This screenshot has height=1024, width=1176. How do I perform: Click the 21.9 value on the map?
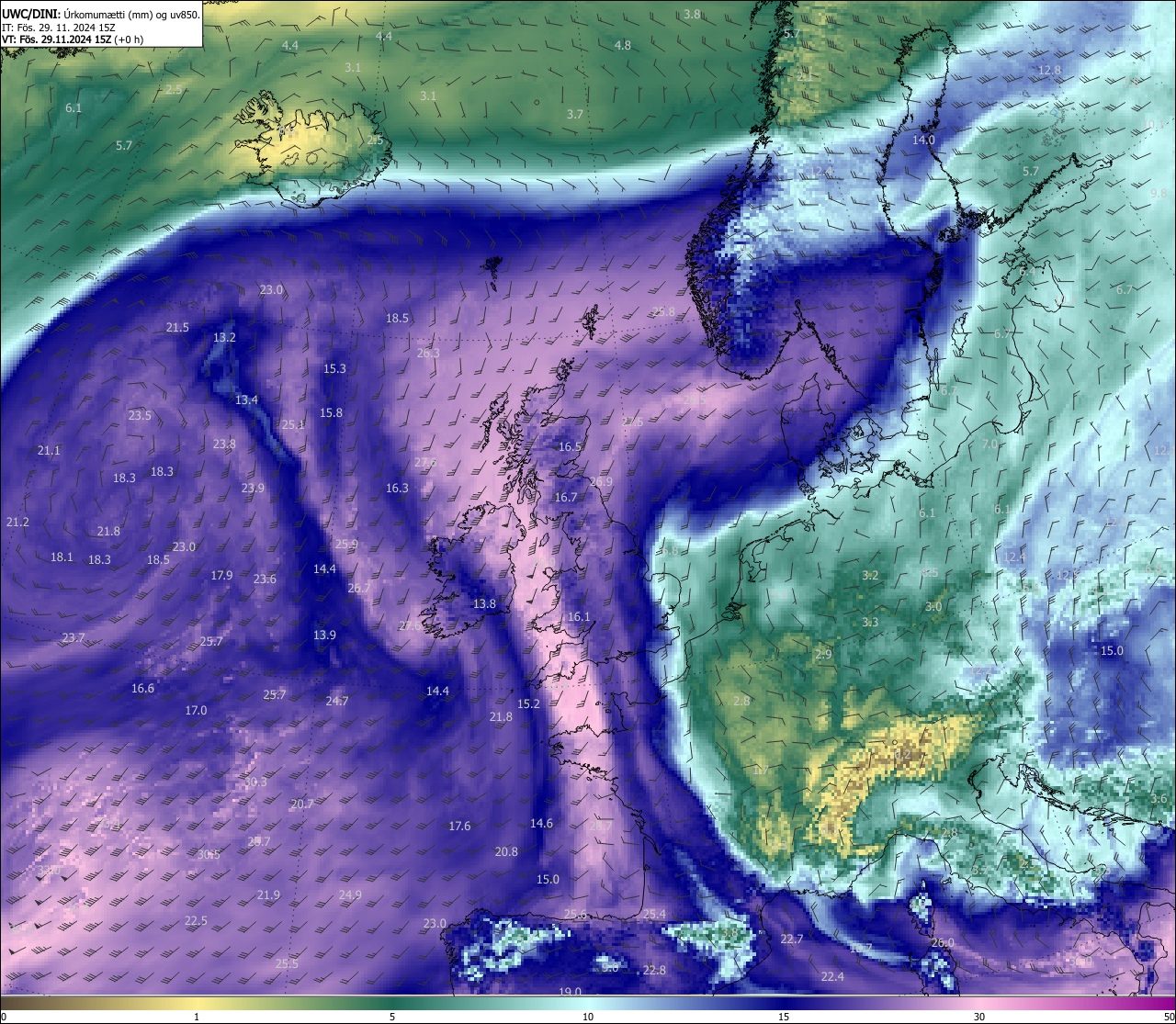268,895
